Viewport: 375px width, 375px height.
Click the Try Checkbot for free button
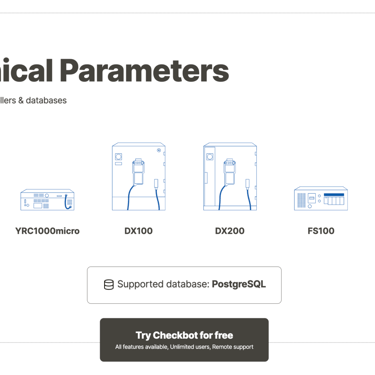tap(184, 340)
